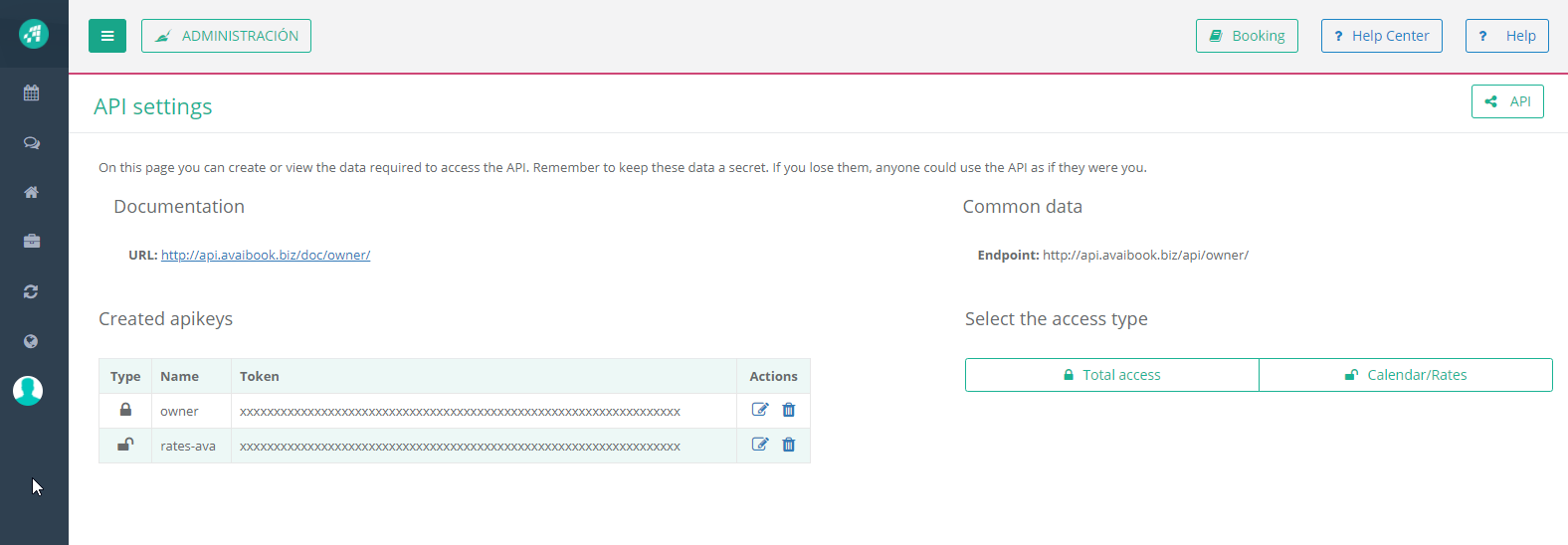1568x545 pixels.
Task: Select Total access type
Action: [x=1111, y=375]
